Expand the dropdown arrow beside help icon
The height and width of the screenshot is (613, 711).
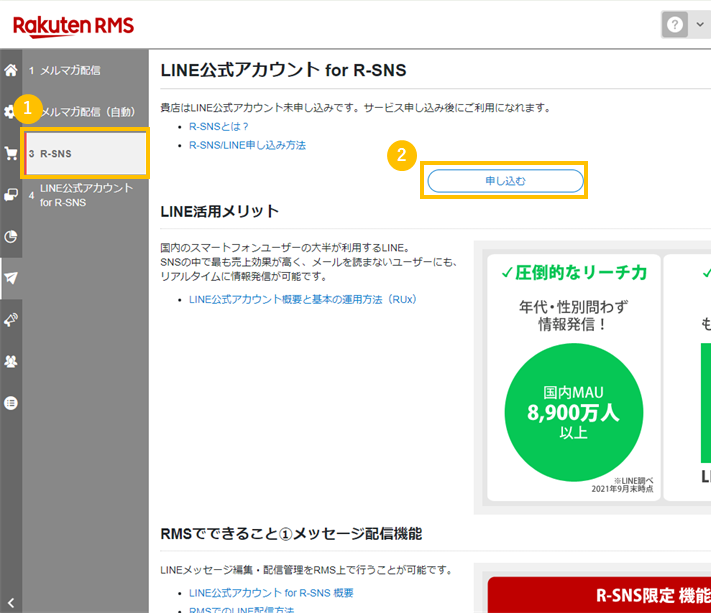coord(700,25)
